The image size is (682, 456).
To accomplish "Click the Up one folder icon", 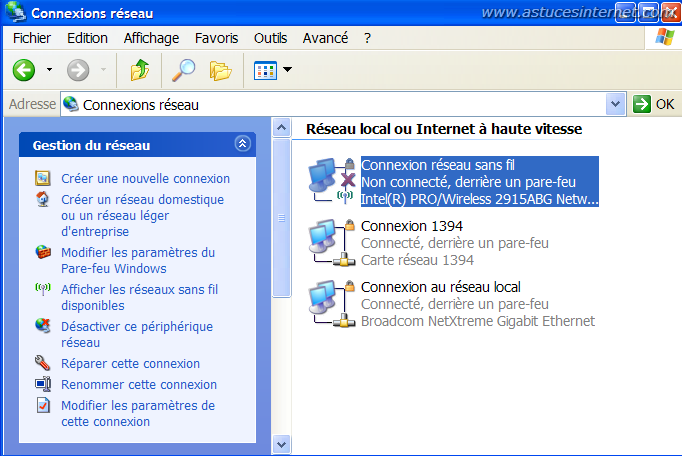I will tap(139, 70).
